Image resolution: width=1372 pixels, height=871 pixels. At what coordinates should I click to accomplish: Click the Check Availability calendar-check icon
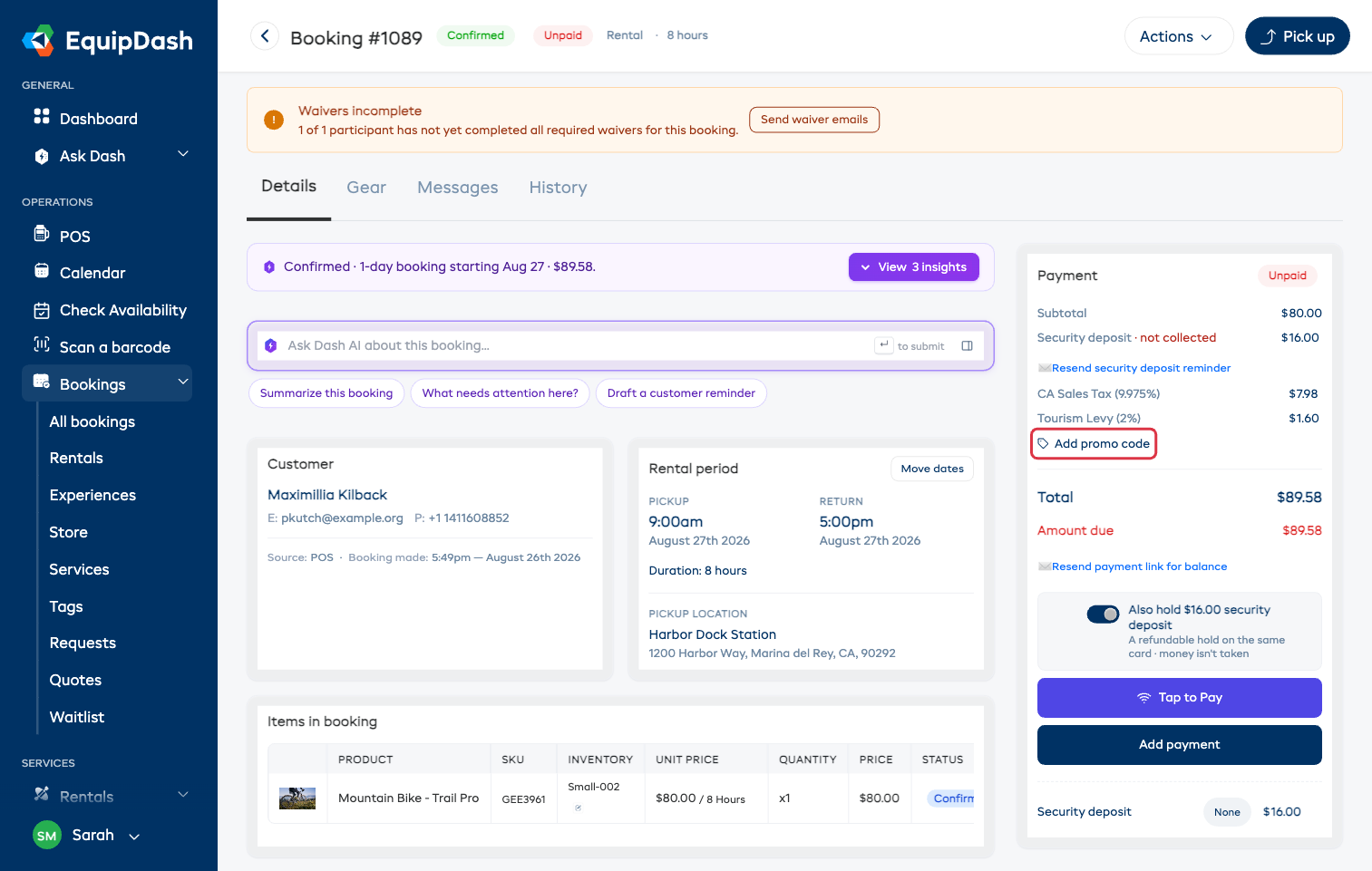(x=42, y=310)
